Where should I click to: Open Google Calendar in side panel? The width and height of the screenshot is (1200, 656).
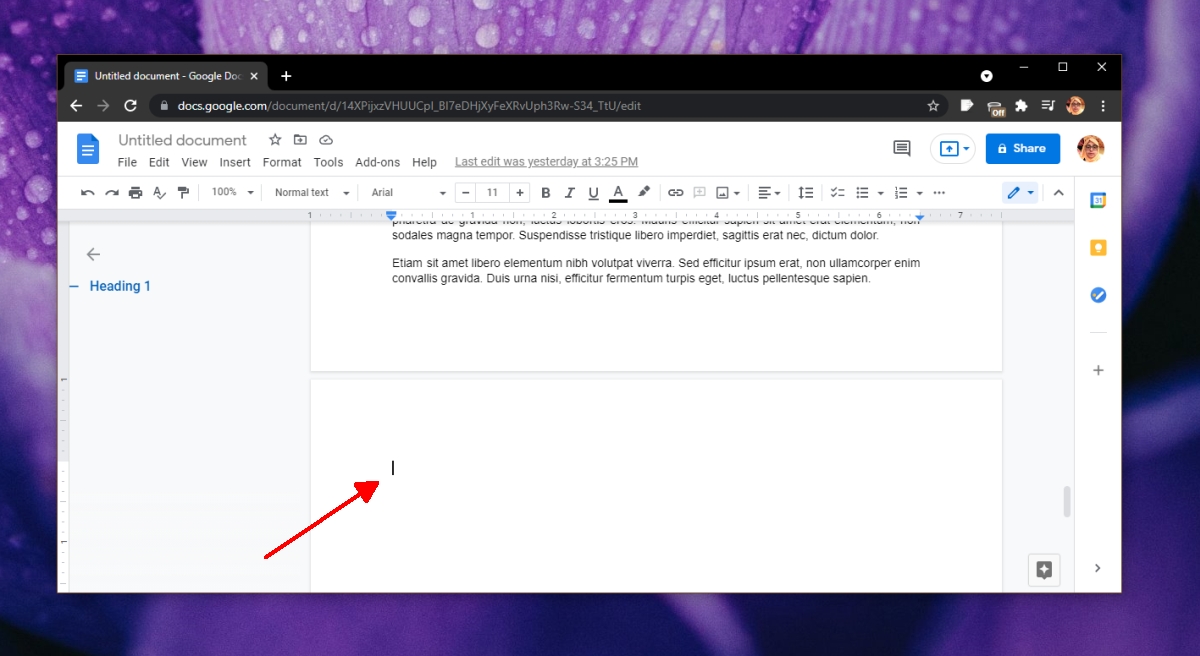[1098, 200]
